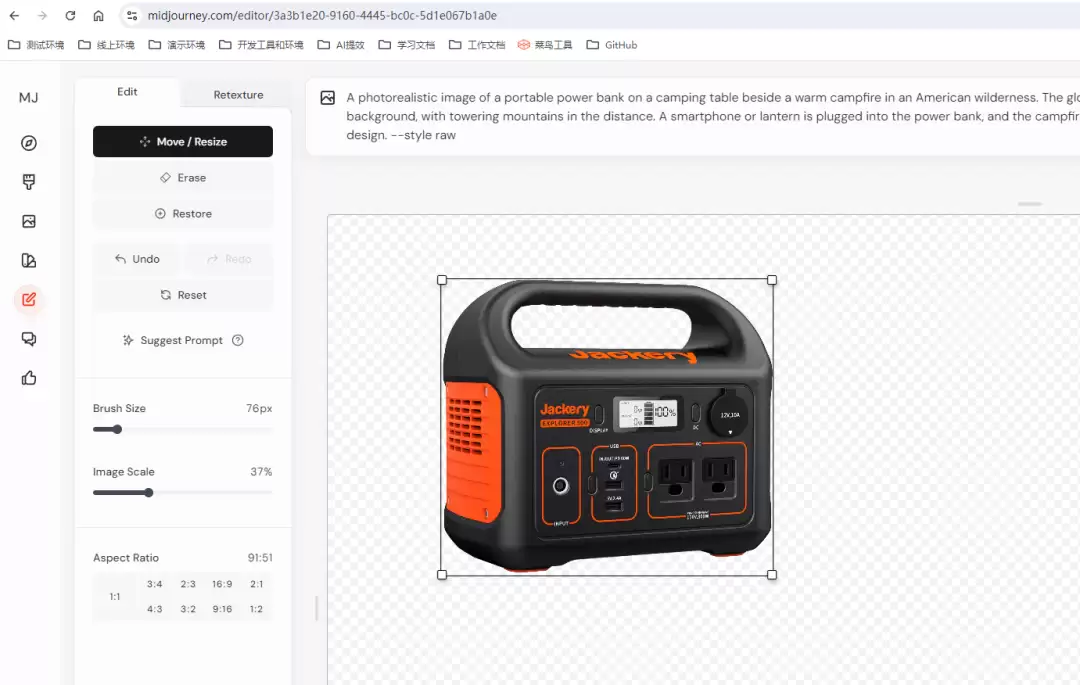Select the red Edit pencil icon in sidebar
The image size is (1080, 685).
pos(29,299)
